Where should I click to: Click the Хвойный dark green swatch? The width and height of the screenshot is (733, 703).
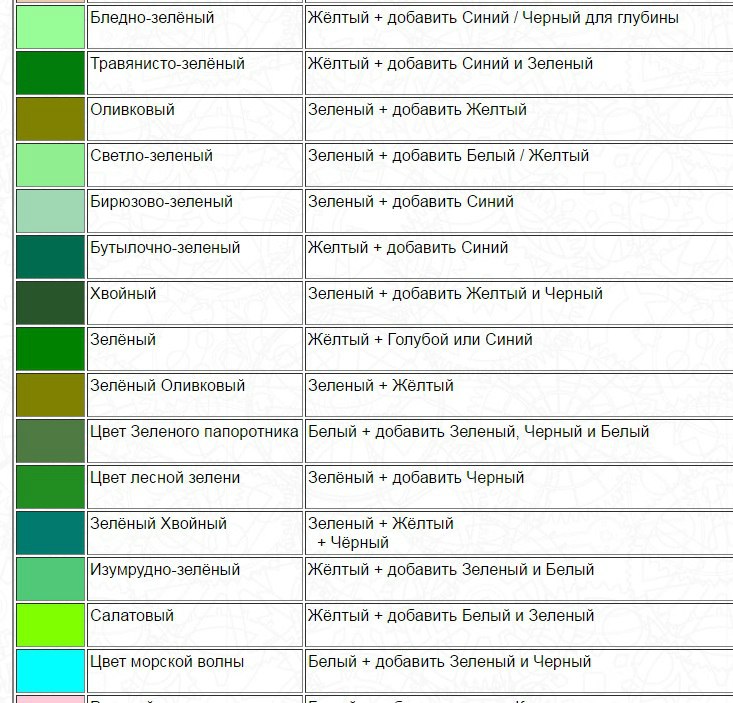point(50,303)
